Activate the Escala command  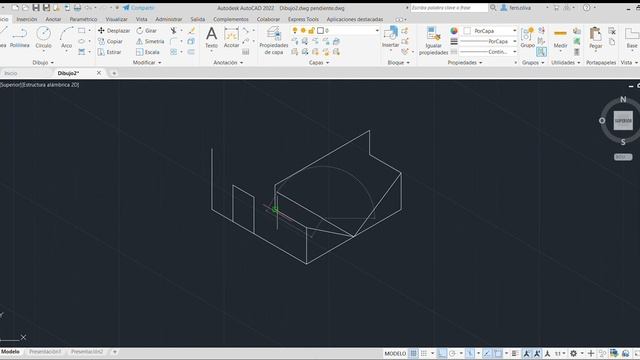pyautogui.click(x=148, y=52)
